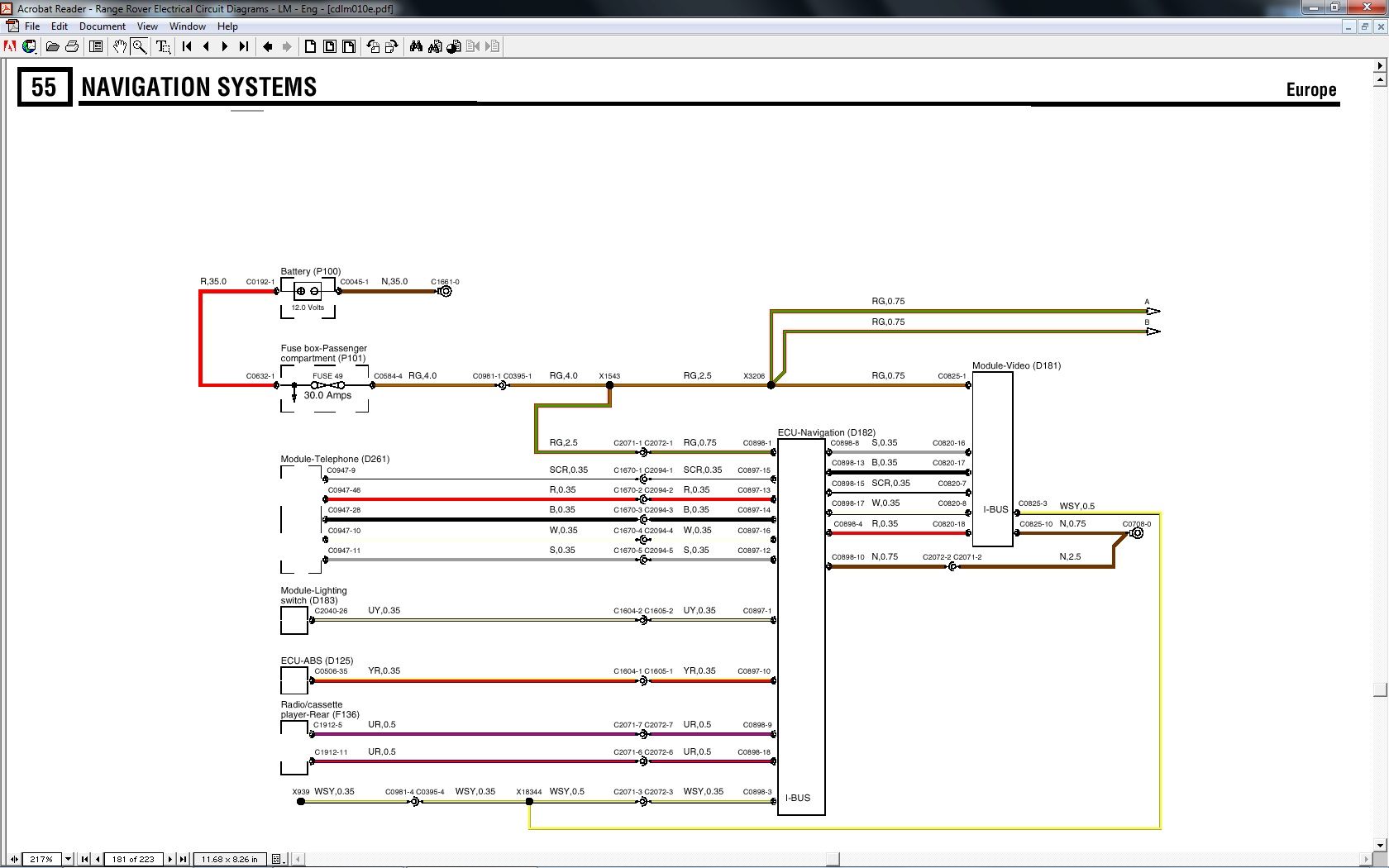Click the PDF document icon in menu bar
1389x868 pixels.
[x=12, y=26]
